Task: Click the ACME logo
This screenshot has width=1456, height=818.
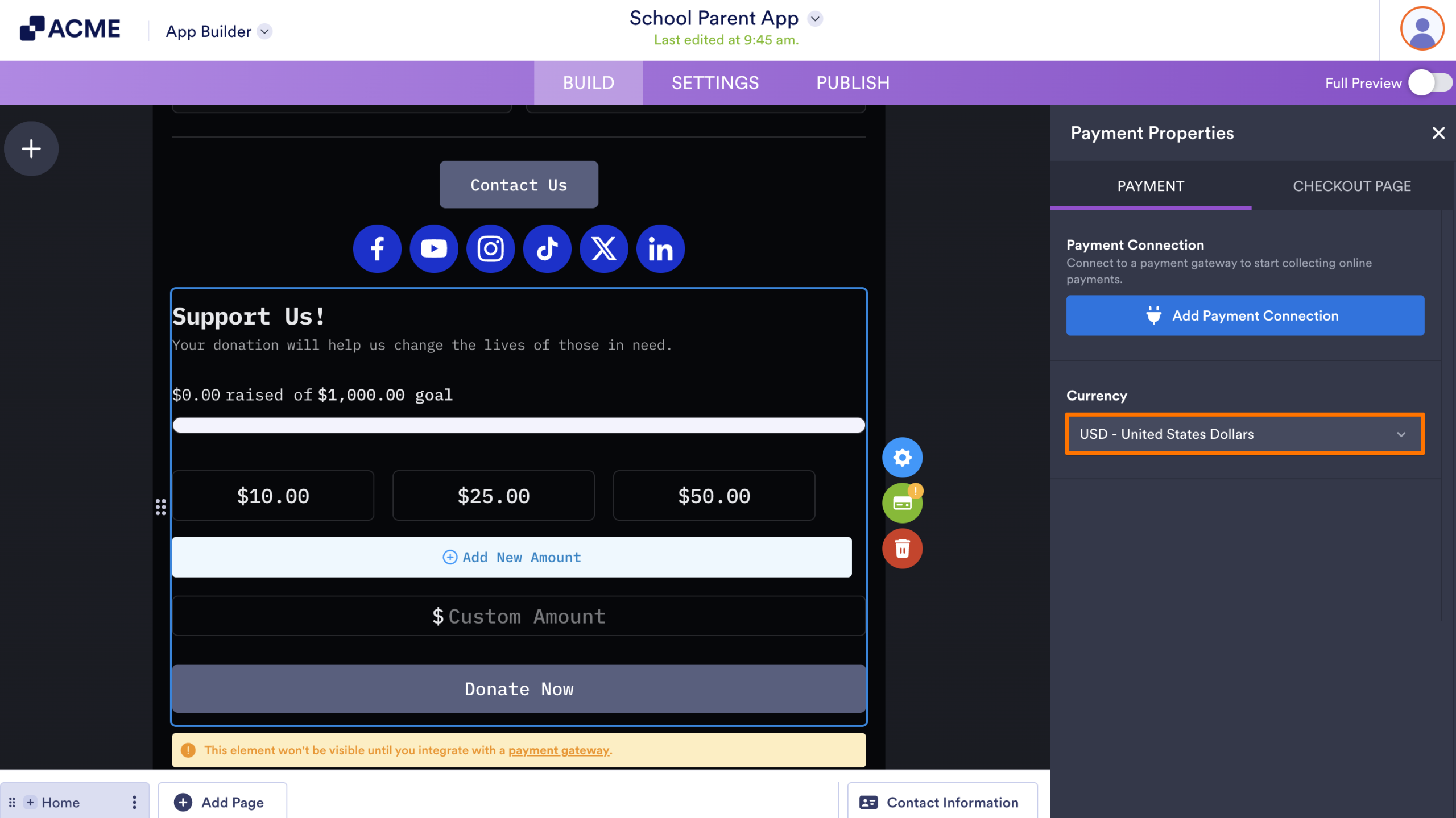Action: (70, 28)
